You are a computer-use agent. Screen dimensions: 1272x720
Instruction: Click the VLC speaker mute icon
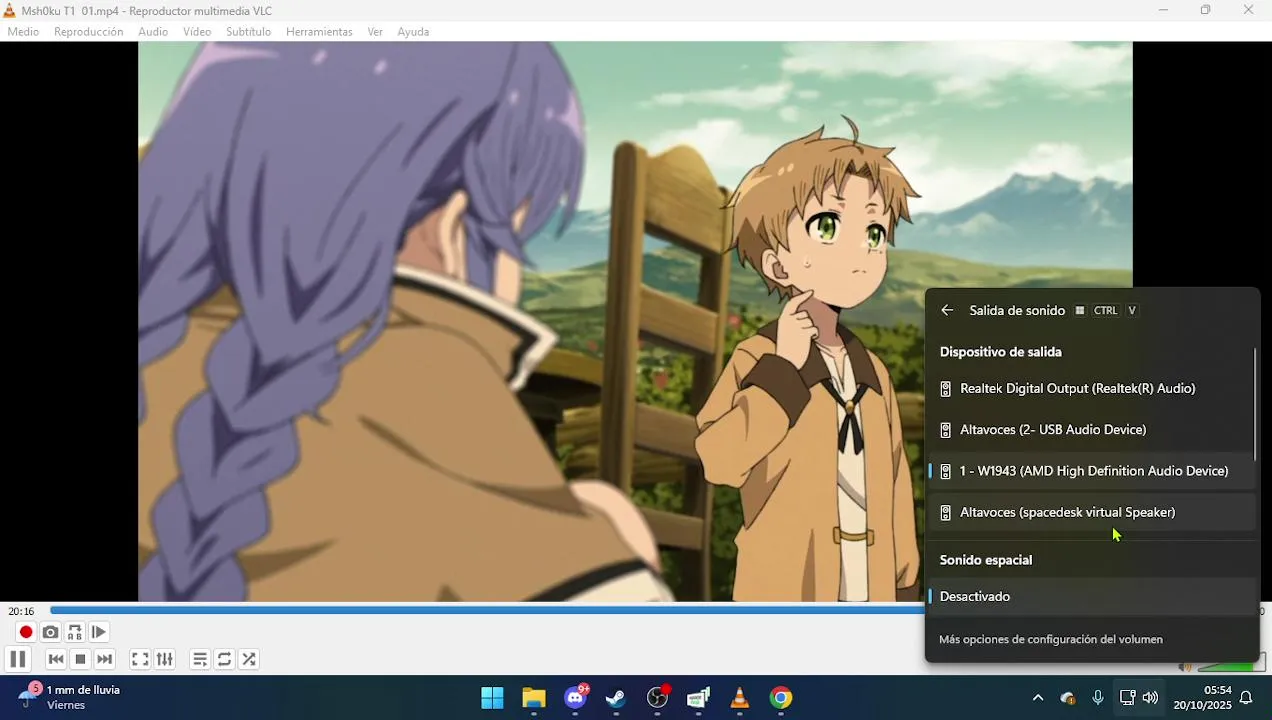click(x=1184, y=667)
